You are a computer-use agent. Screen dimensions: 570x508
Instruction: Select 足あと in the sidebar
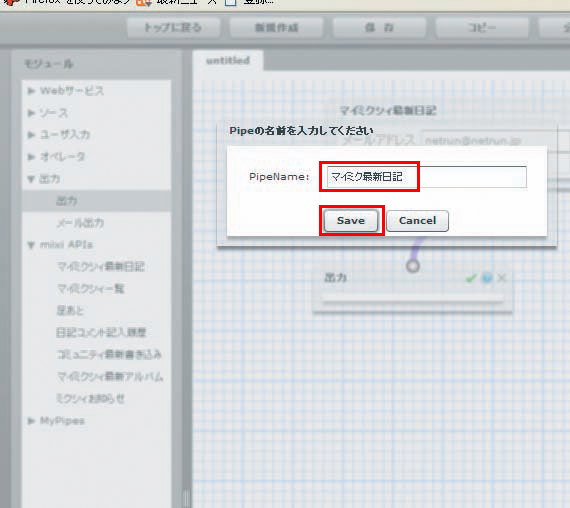(70, 311)
